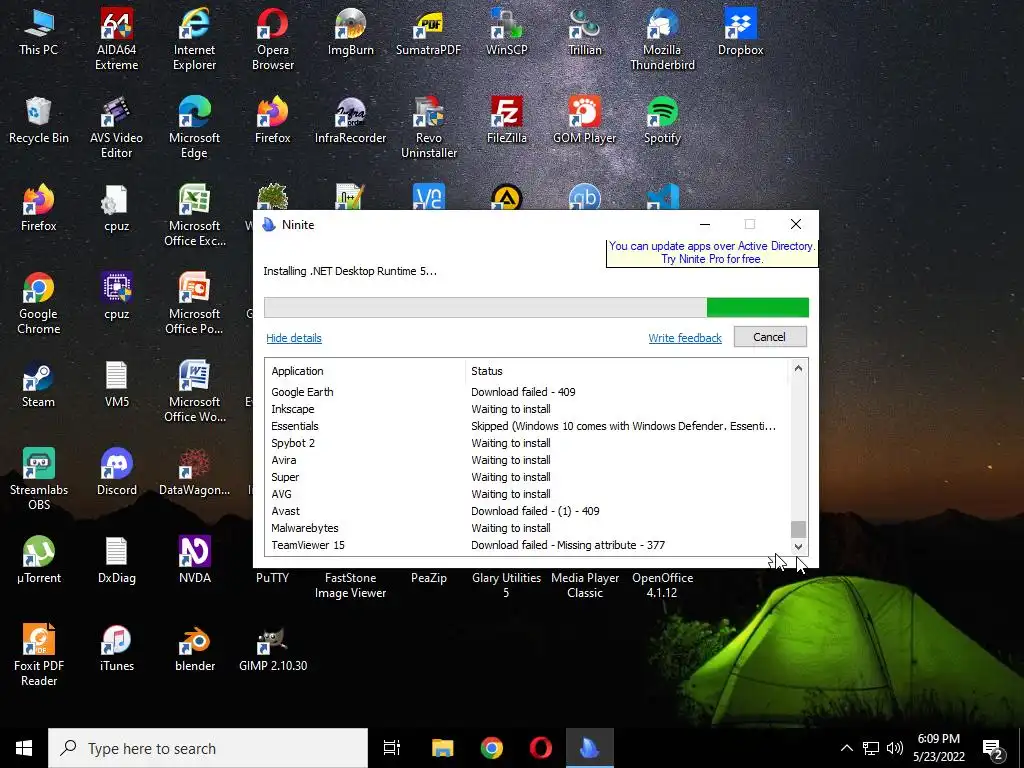Click scroll down arrow in details list
Viewport: 1024px width, 768px height.
798,547
